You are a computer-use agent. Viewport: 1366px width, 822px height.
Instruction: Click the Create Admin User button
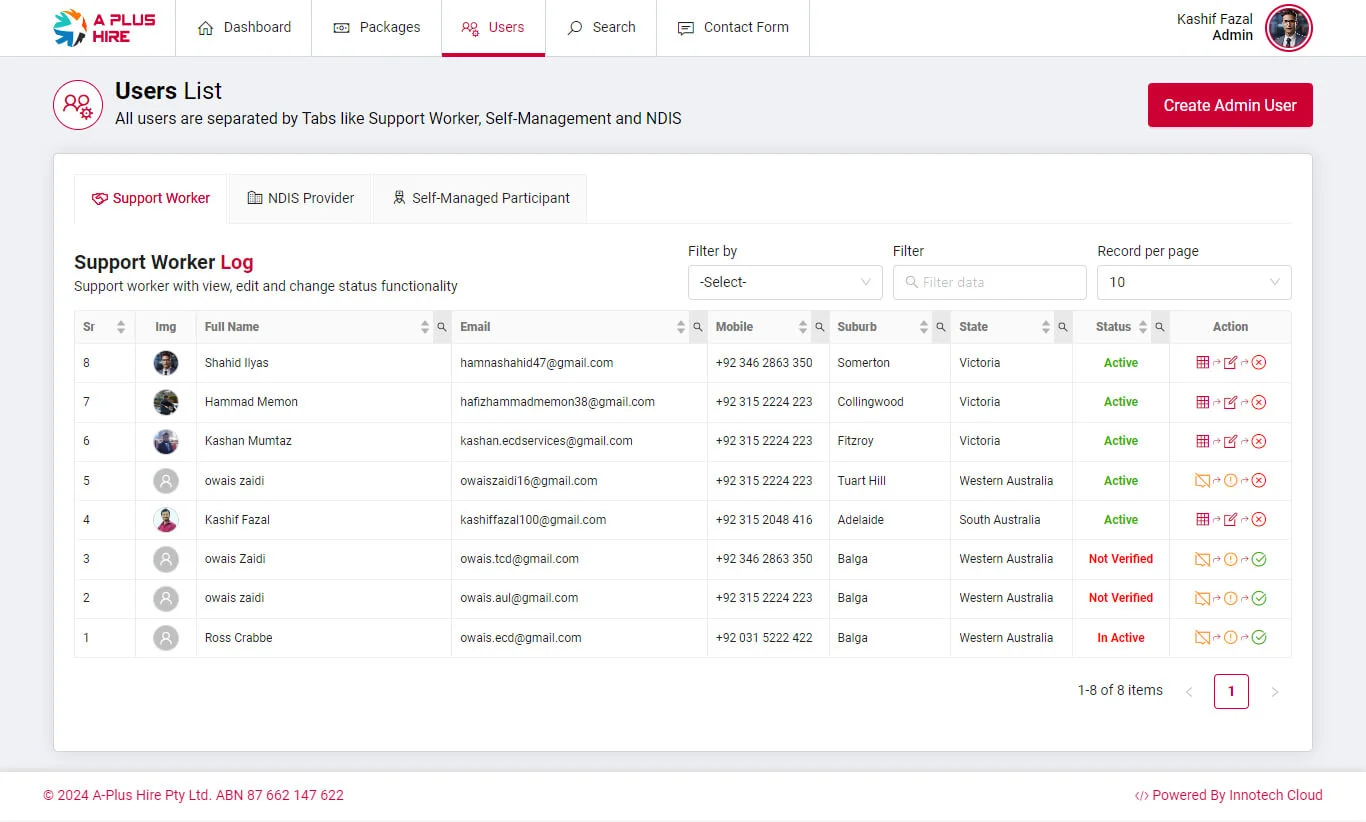pos(1229,105)
